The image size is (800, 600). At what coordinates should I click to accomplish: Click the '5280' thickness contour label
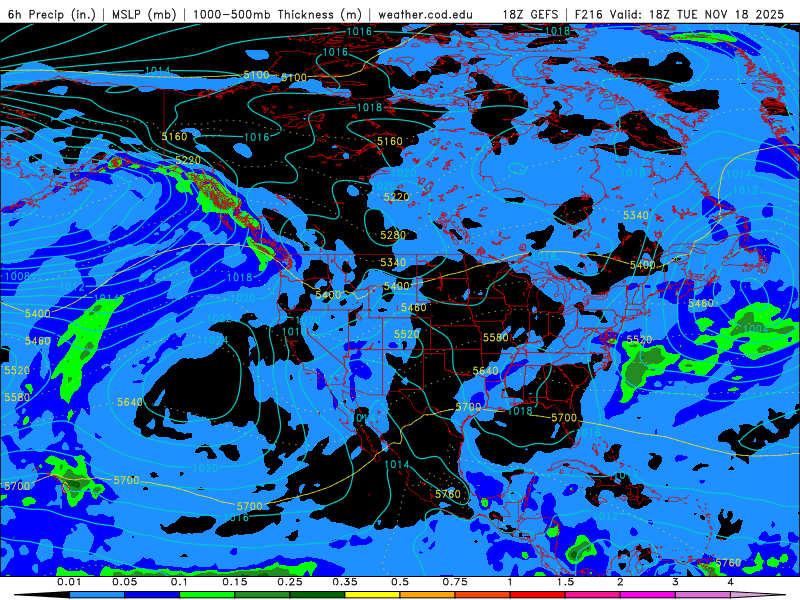click(x=393, y=235)
